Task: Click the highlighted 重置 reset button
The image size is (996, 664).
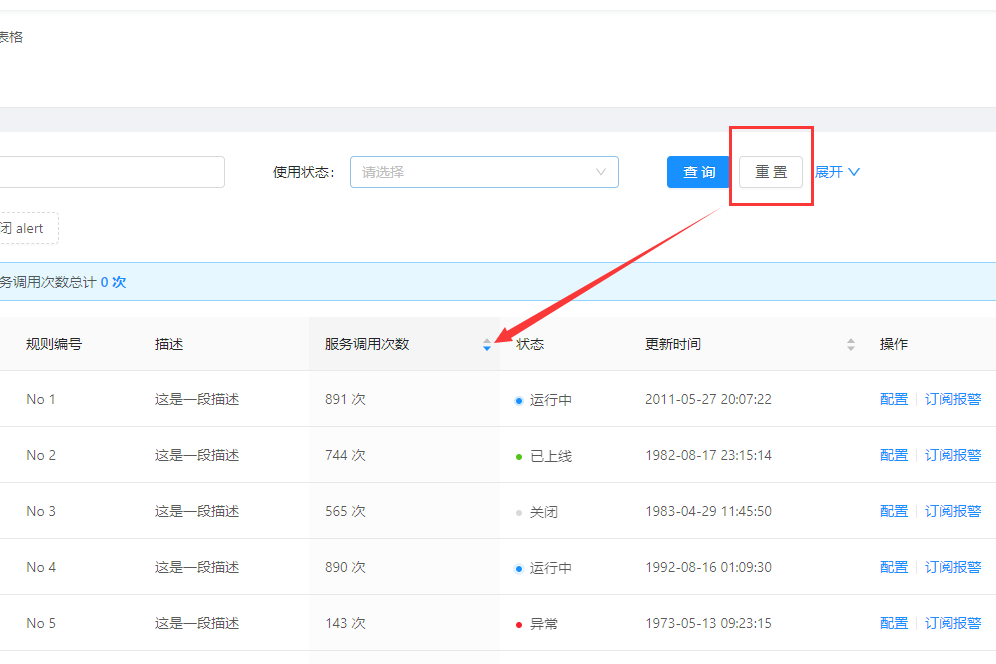Action: [770, 172]
